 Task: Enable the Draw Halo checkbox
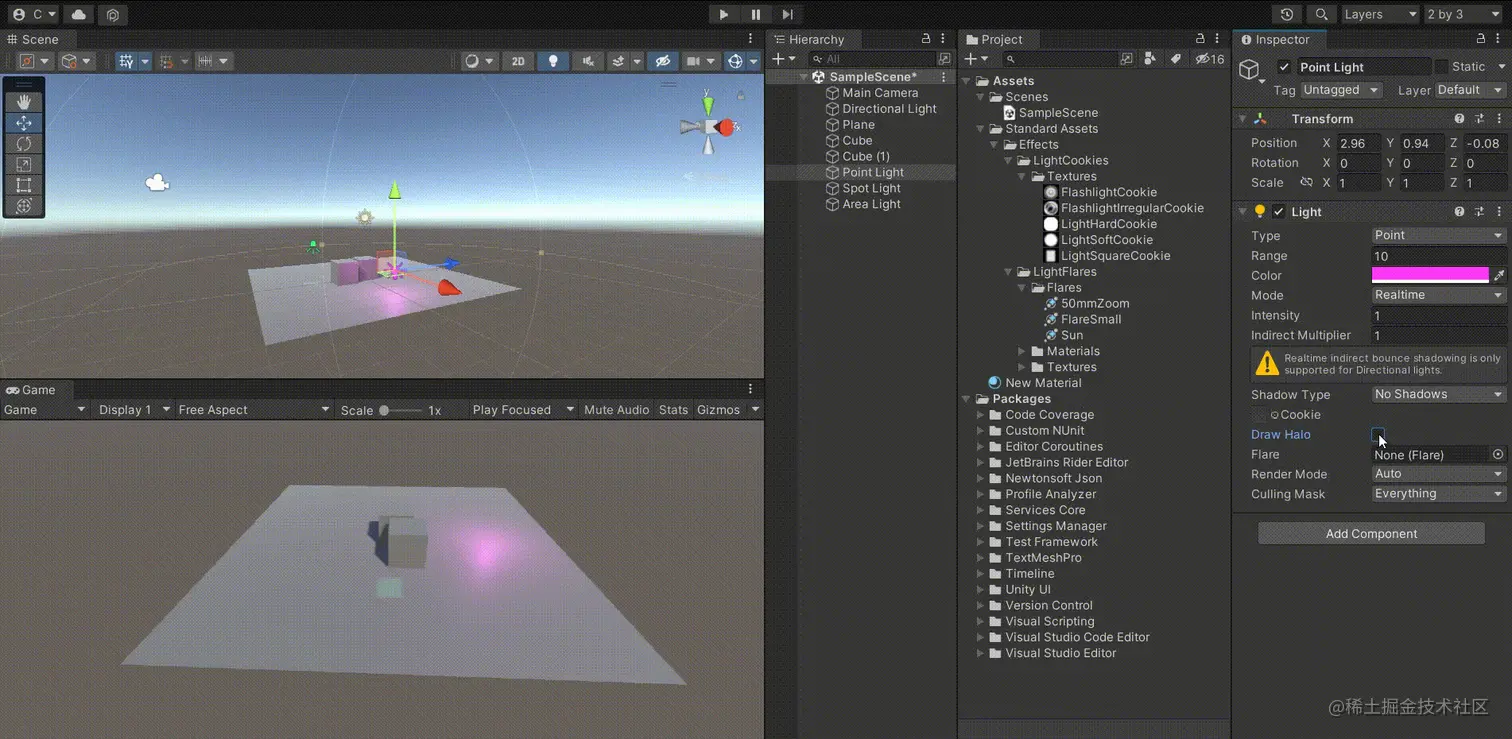pos(1377,435)
